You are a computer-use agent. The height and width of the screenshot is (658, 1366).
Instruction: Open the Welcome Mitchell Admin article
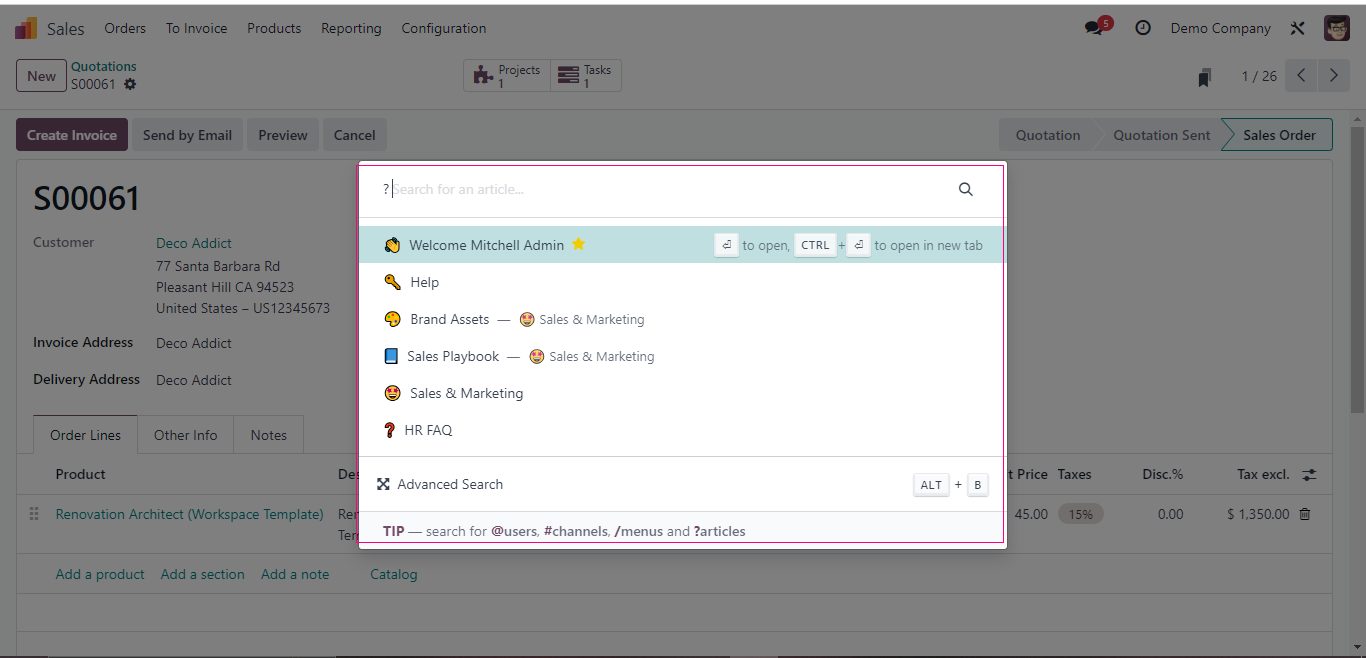point(682,245)
